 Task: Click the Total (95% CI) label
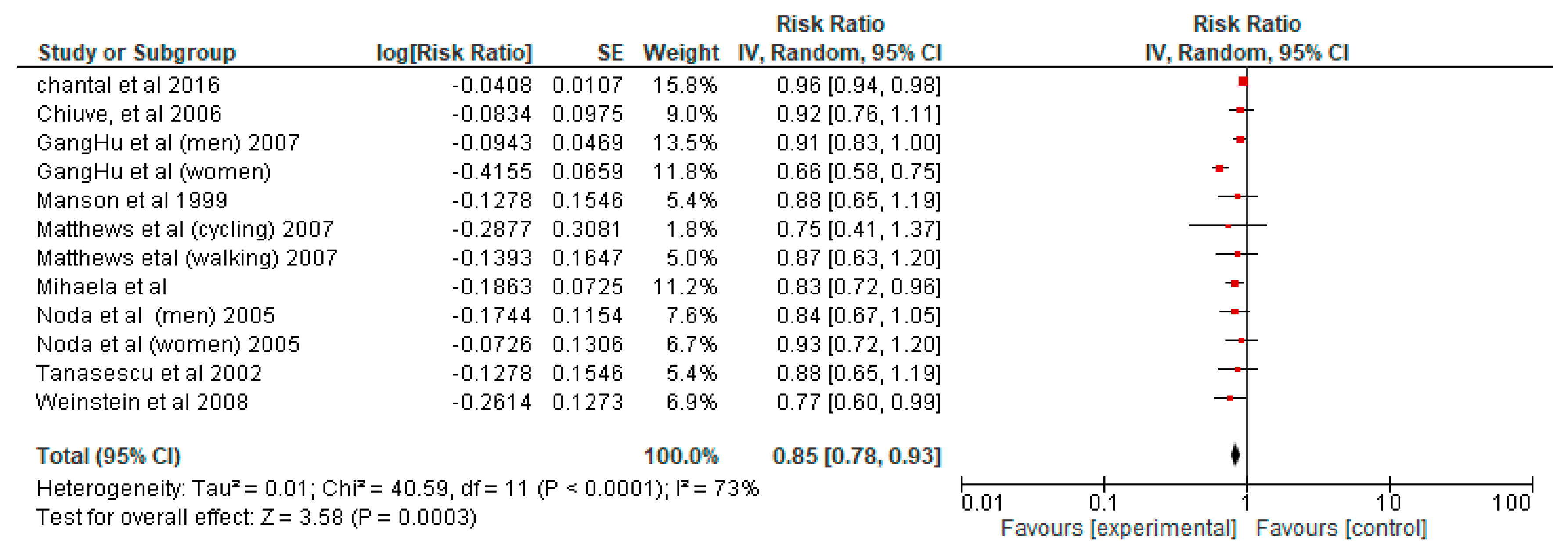108,456
